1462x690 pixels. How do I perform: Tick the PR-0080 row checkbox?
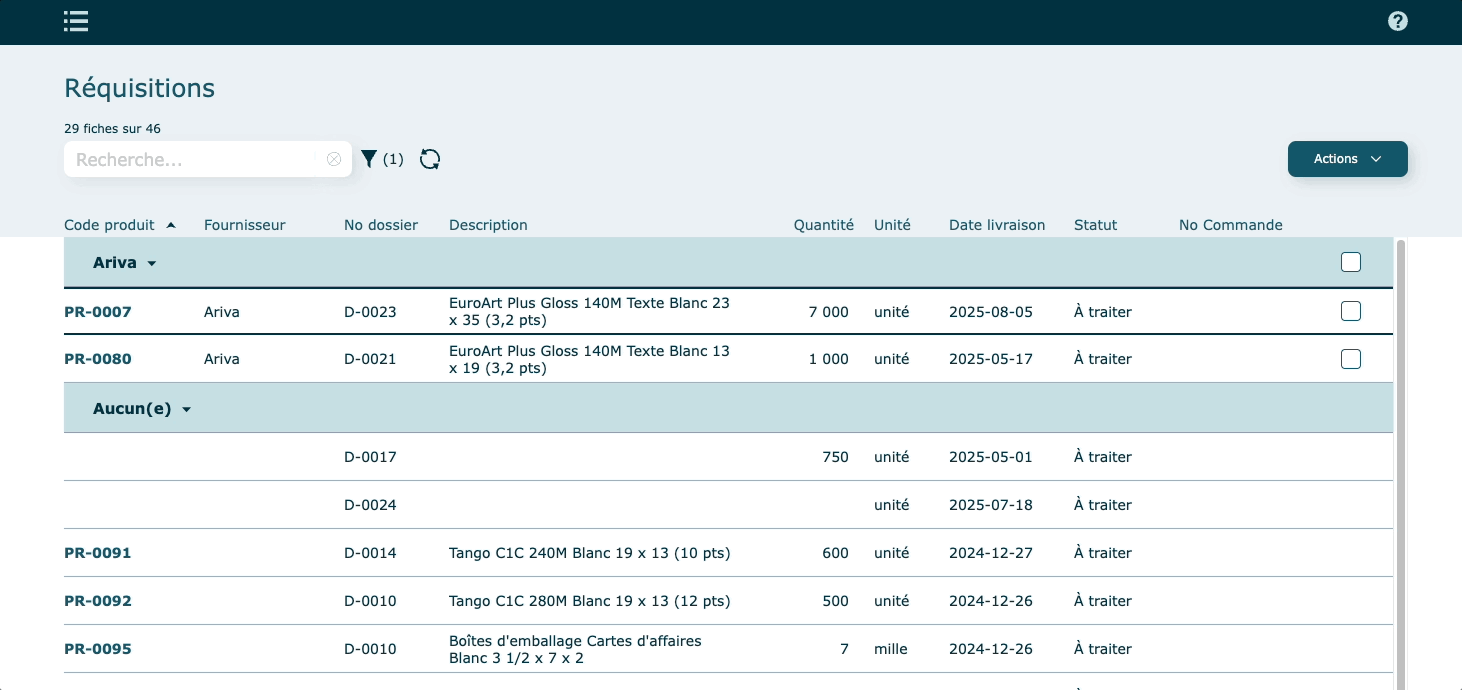pos(1350,358)
